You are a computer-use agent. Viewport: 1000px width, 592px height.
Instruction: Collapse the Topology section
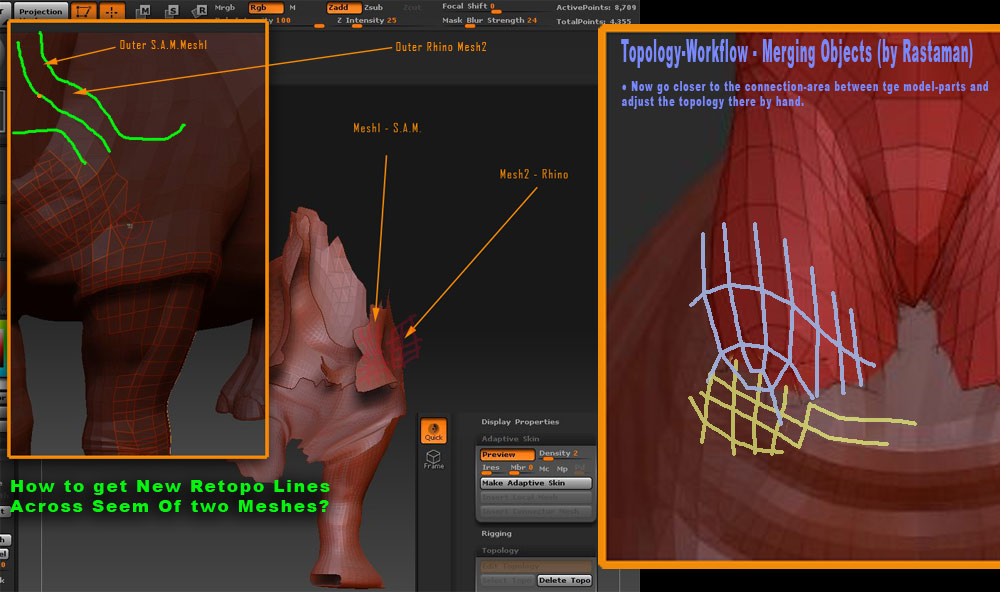tap(500, 551)
